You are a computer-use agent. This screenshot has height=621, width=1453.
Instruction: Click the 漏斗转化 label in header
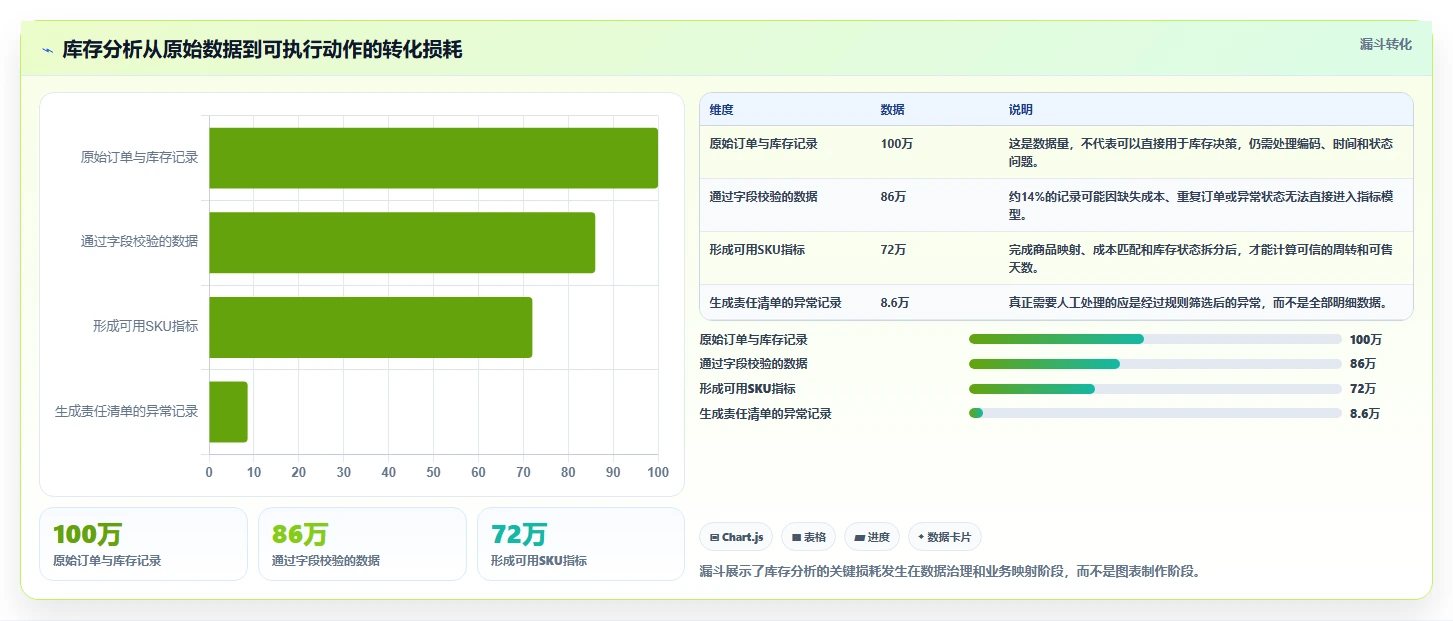[x=1386, y=44]
